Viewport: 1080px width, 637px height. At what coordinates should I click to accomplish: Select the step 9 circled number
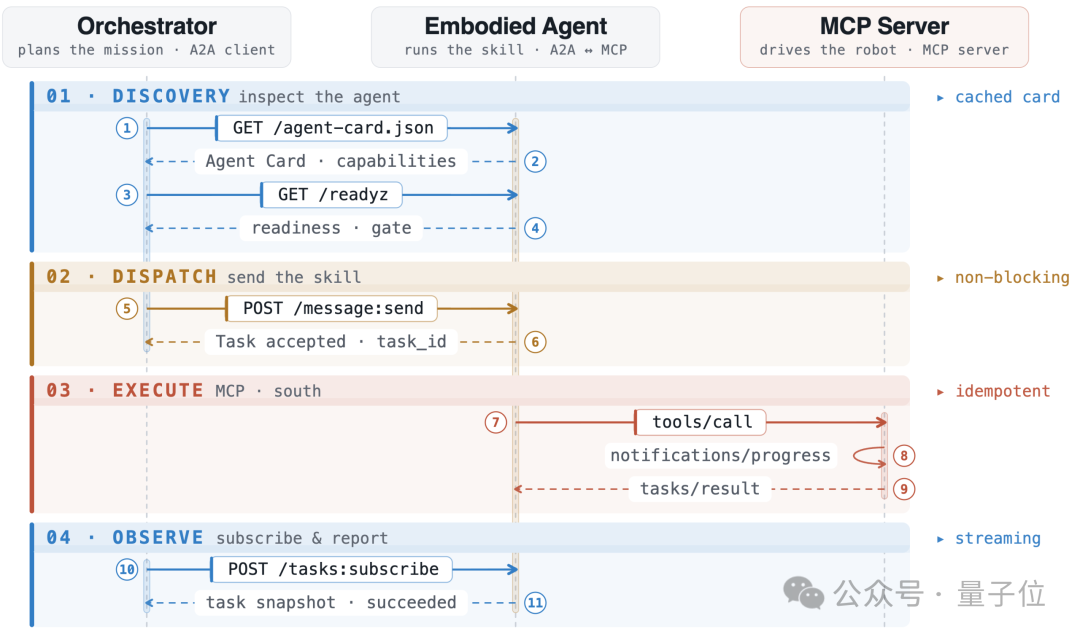[x=904, y=489]
